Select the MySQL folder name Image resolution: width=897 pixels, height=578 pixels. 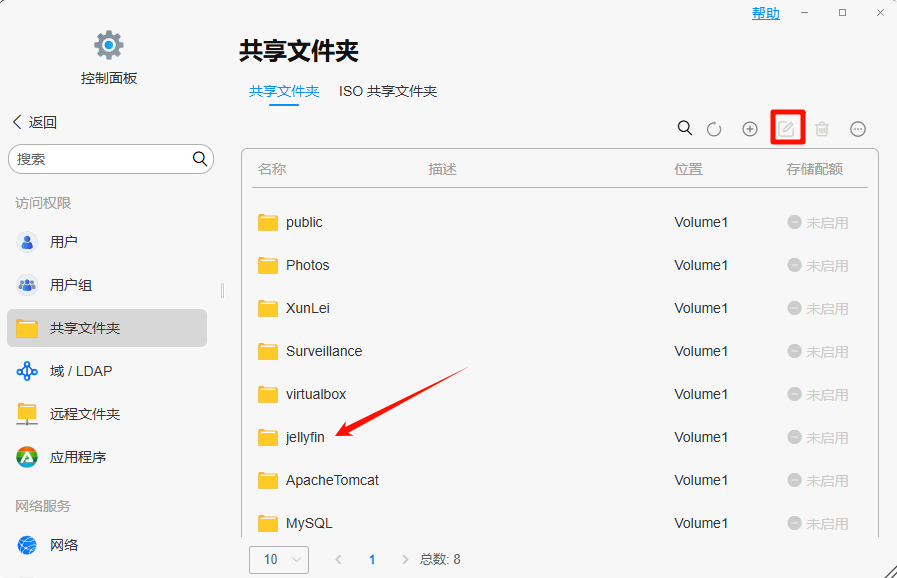[309, 523]
